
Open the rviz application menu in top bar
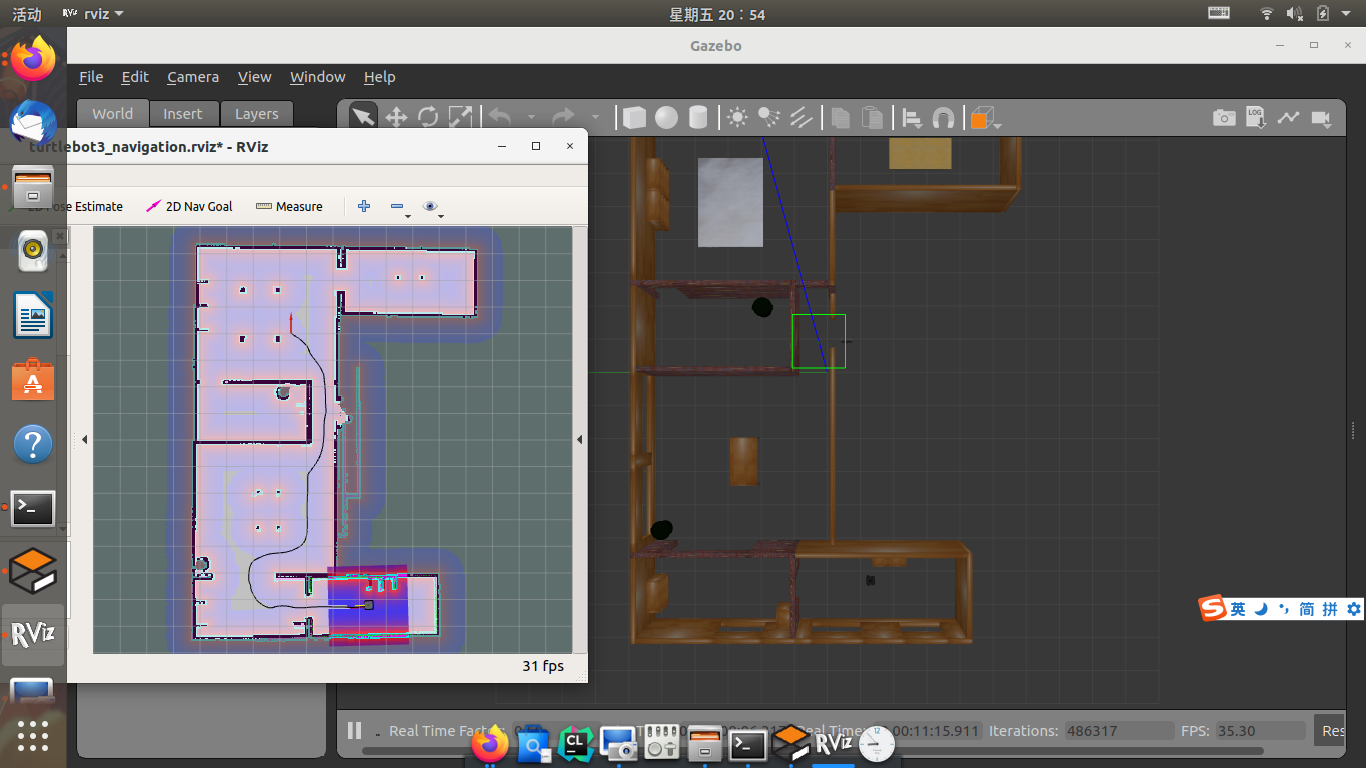tap(93, 14)
